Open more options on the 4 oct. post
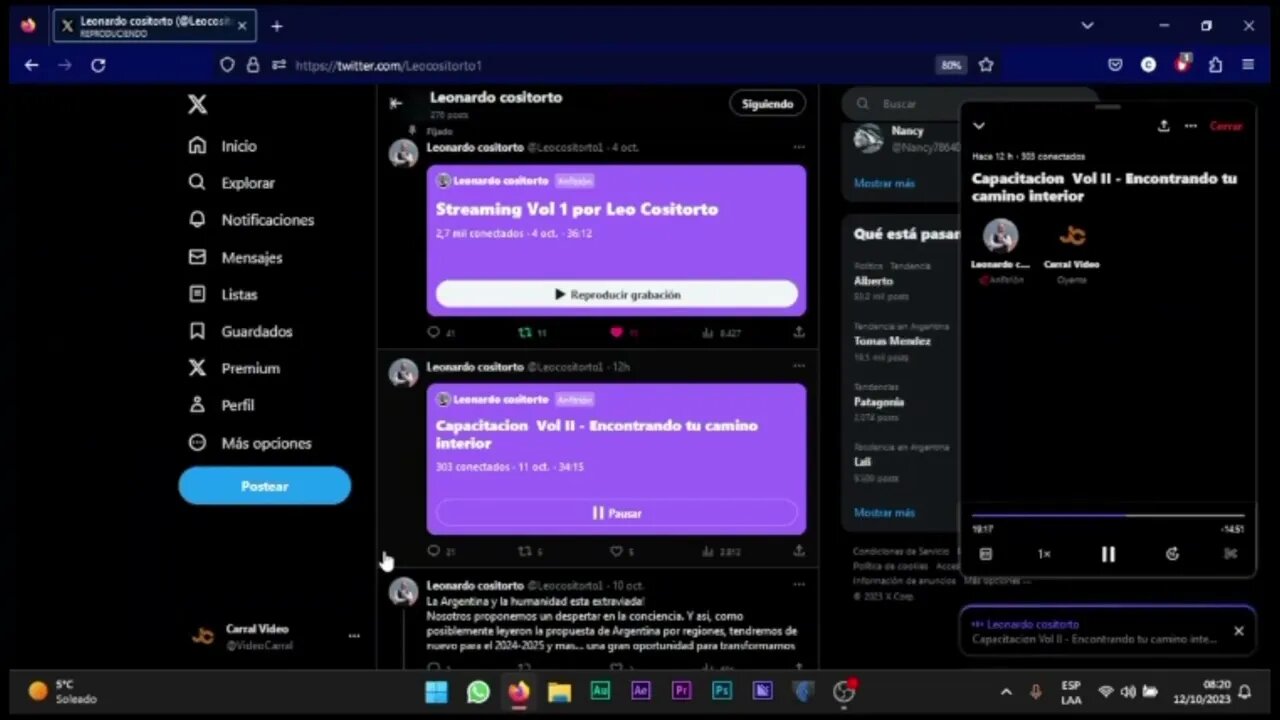This screenshot has height=720, width=1280. (798, 147)
